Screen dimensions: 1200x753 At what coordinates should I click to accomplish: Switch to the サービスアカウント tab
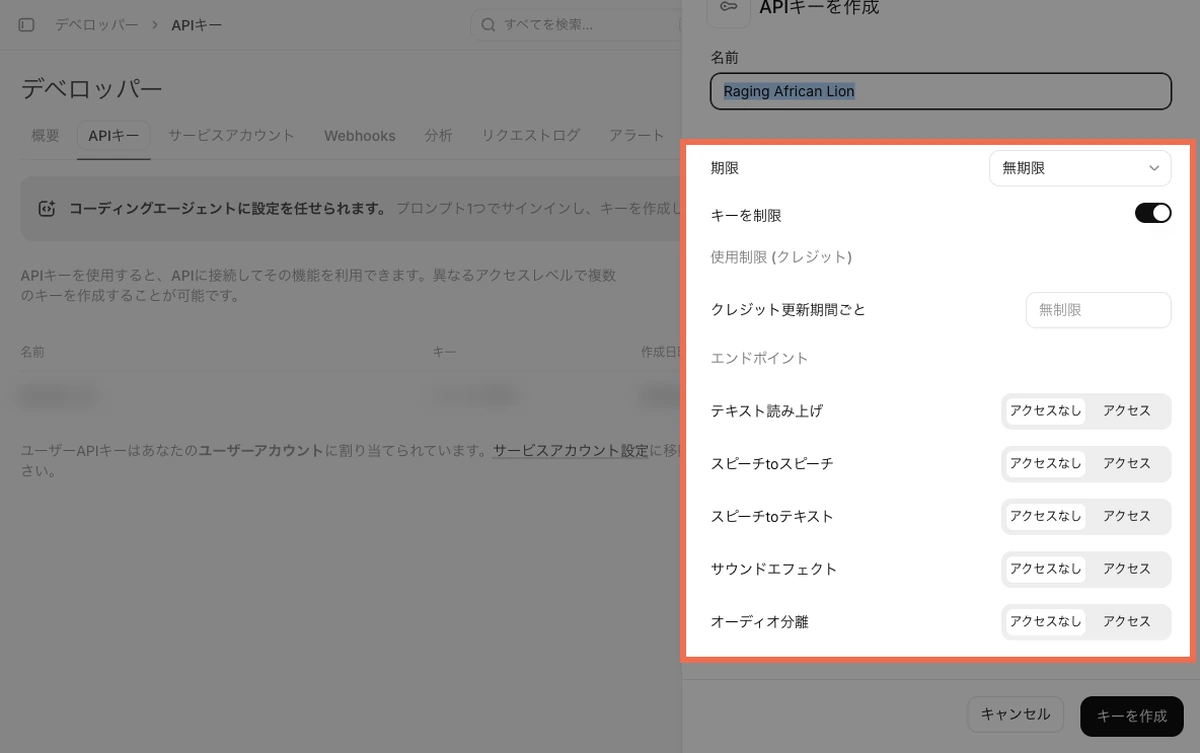(231, 135)
